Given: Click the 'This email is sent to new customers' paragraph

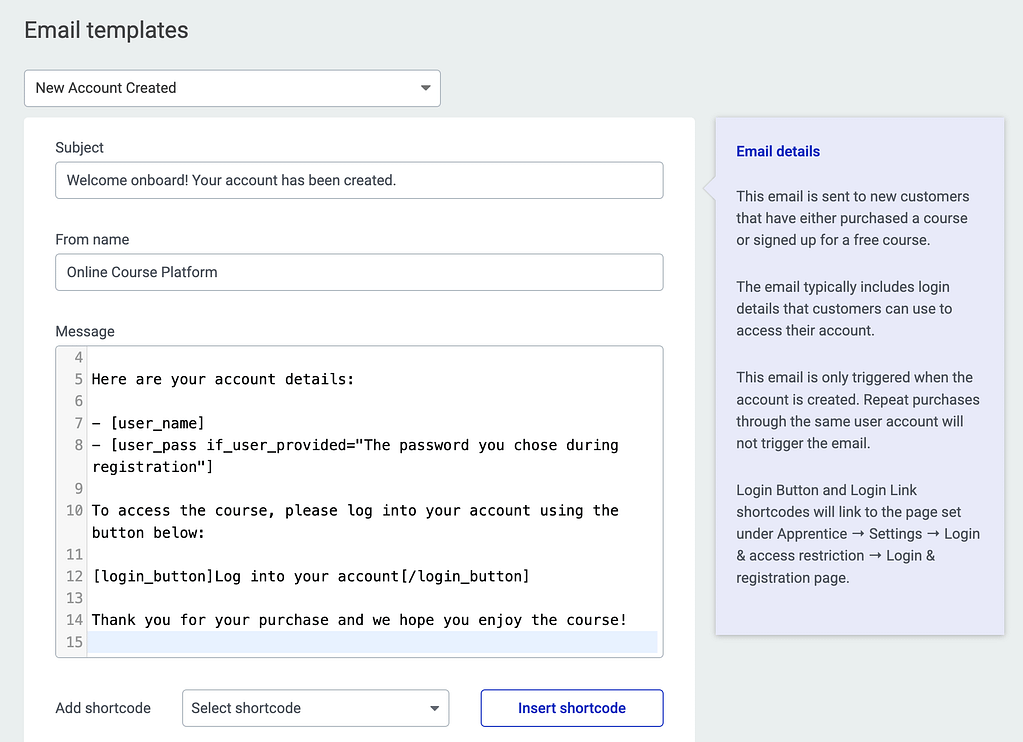Looking at the screenshot, I should point(853,218).
